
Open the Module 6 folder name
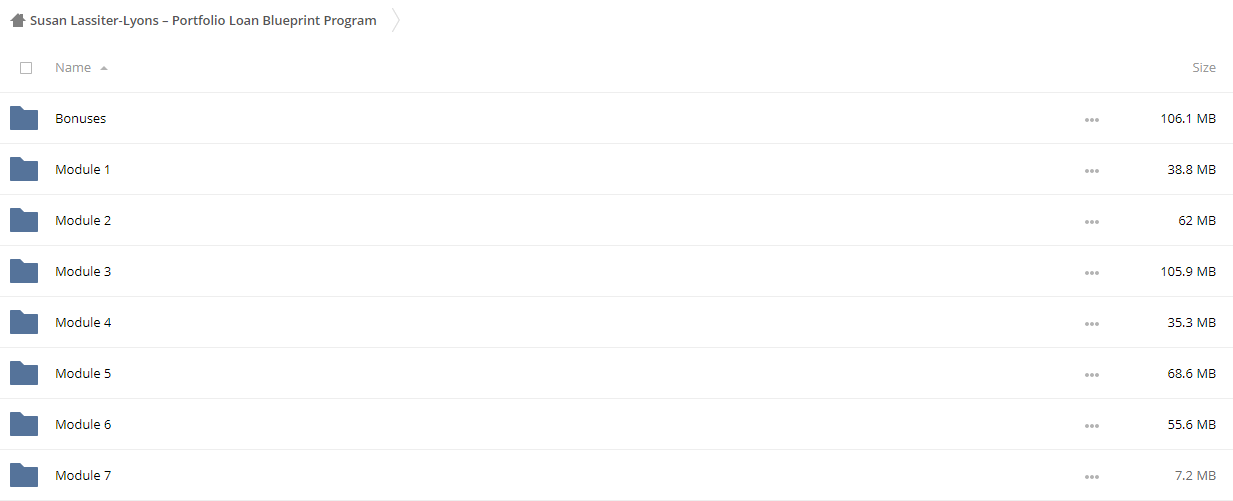(x=83, y=424)
